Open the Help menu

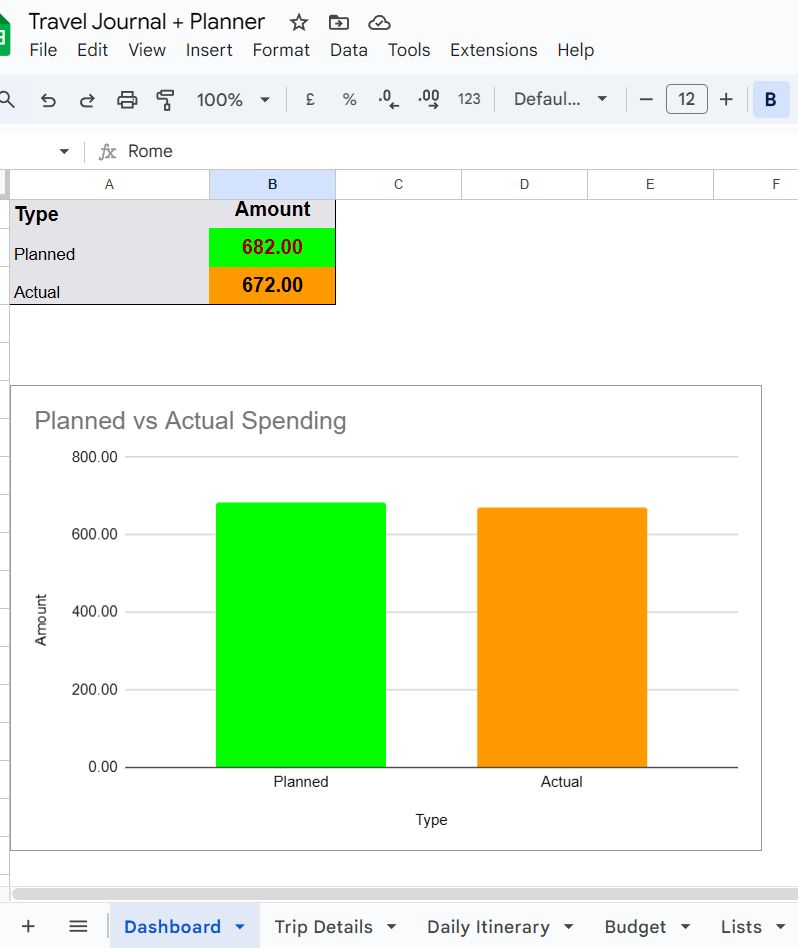point(575,50)
